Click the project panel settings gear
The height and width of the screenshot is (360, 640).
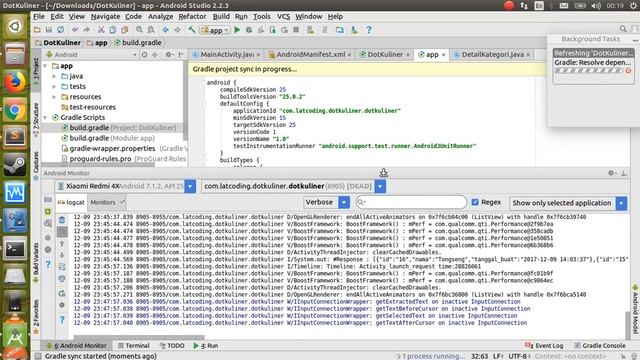[168, 54]
